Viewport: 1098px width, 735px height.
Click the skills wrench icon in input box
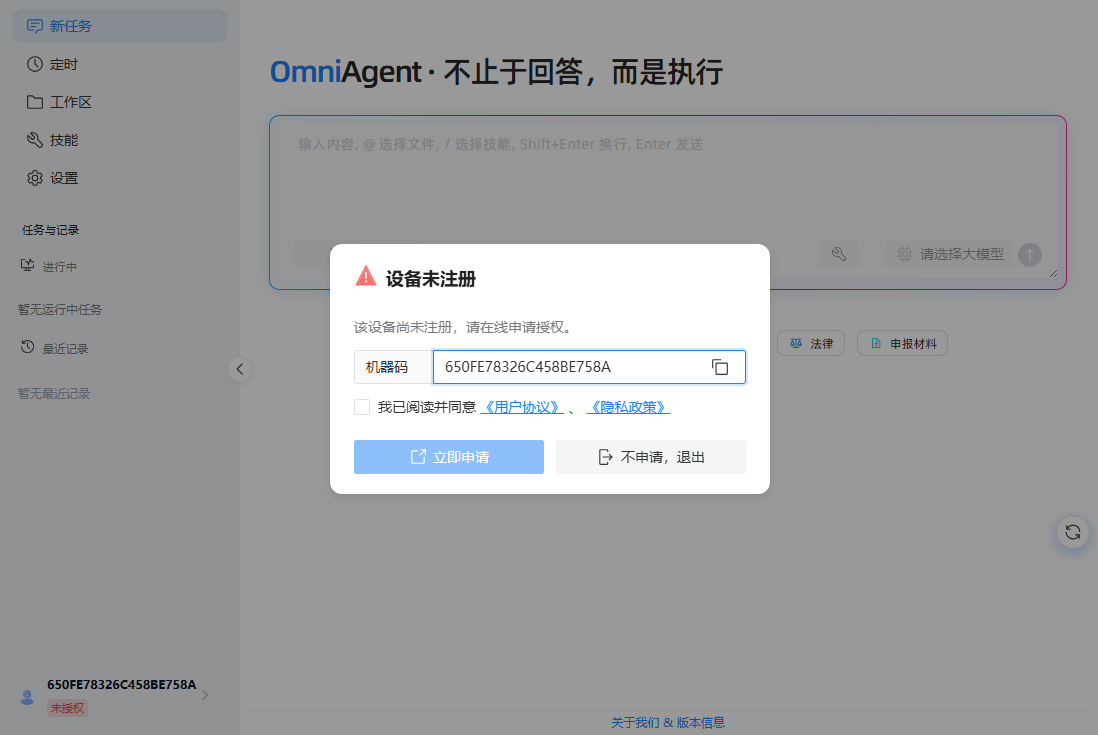pos(839,254)
